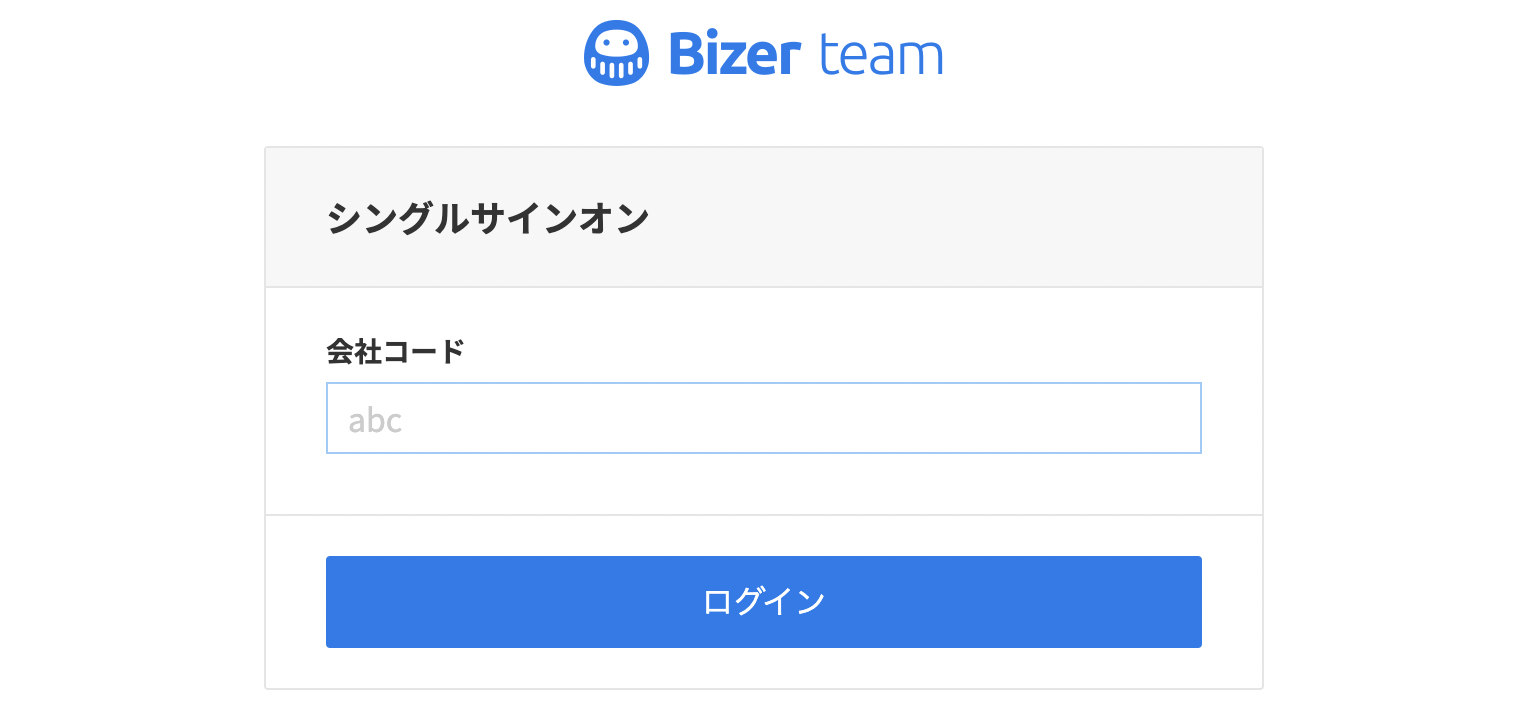Click the Bizer robot mascot icon

[615, 52]
